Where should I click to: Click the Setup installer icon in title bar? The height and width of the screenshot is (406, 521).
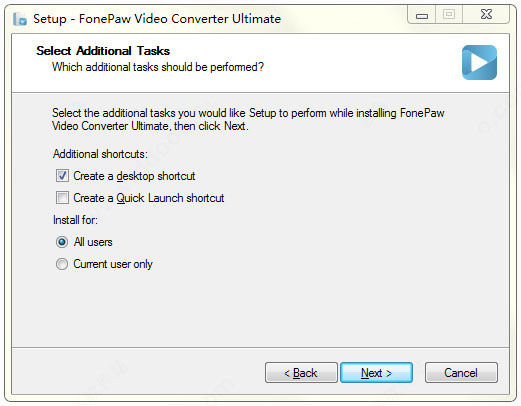coord(20,19)
